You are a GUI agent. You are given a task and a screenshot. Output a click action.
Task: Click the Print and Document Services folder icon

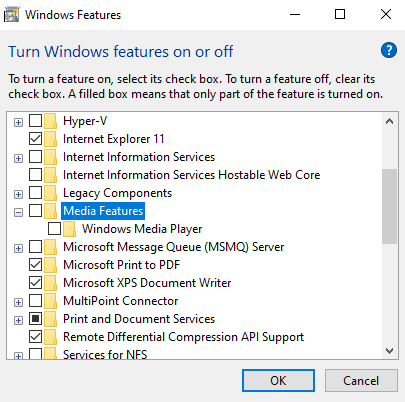(50, 319)
